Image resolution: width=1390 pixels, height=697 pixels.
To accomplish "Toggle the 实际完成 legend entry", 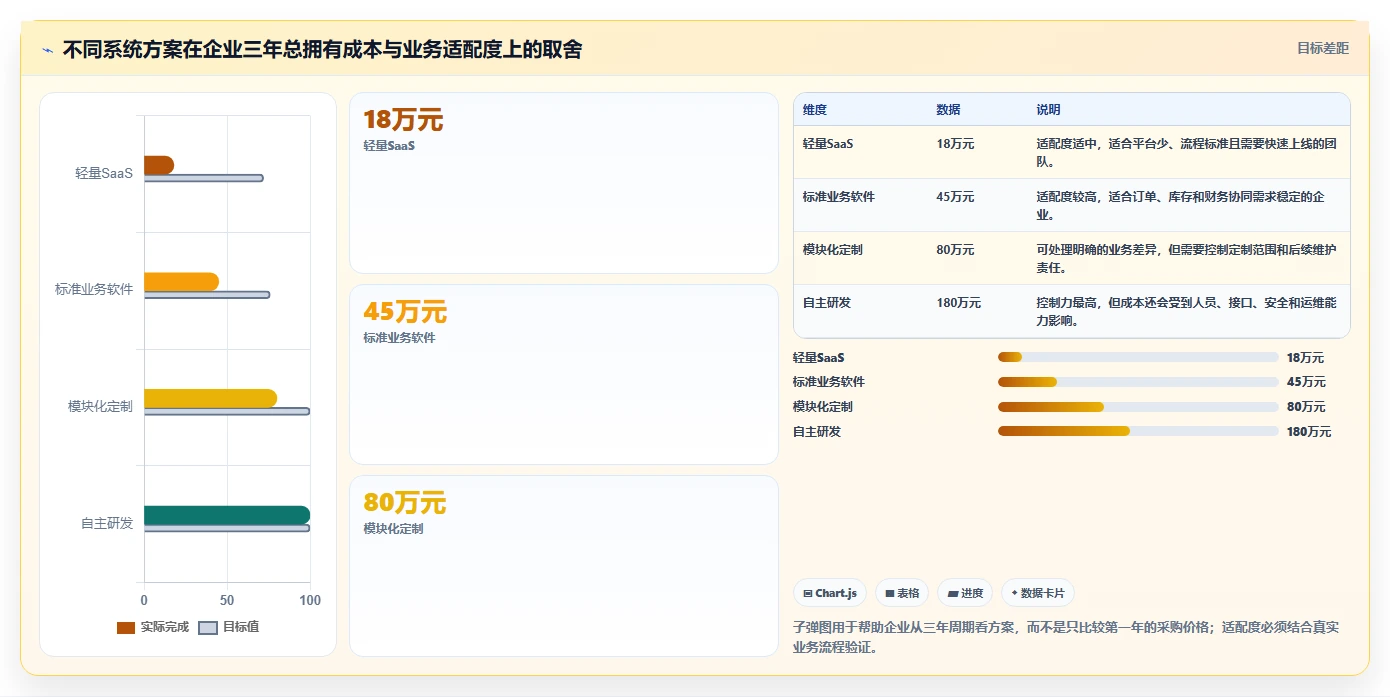I will point(153,627).
